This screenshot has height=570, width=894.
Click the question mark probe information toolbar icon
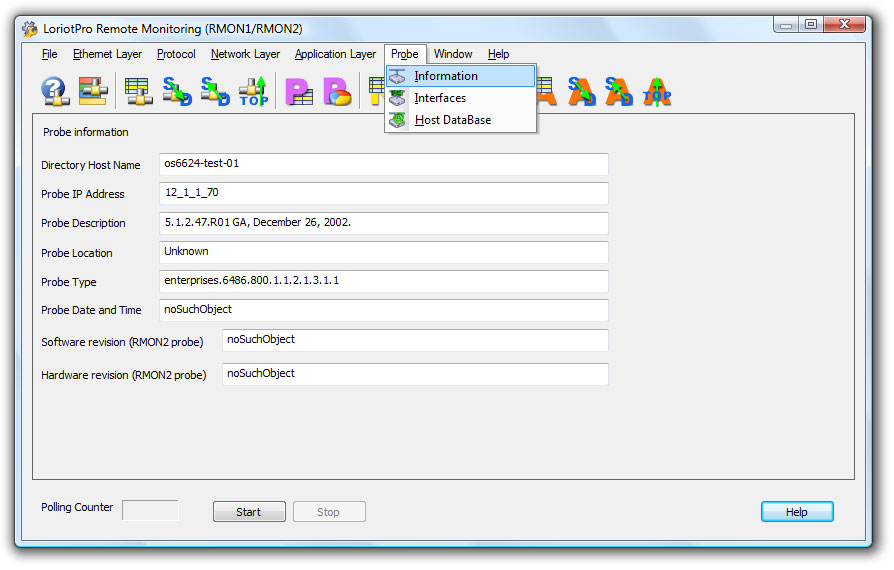[x=54, y=92]
